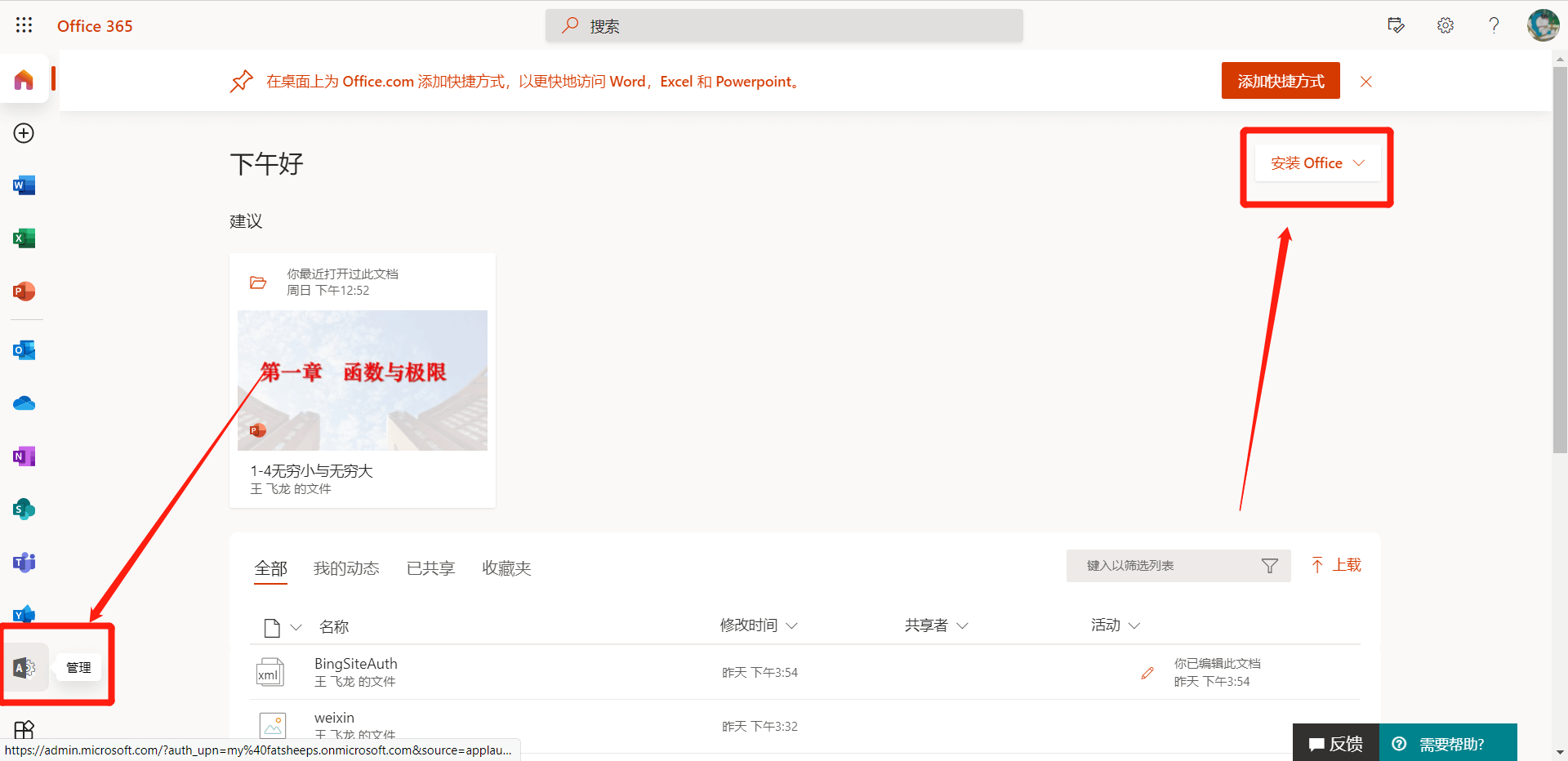Switch to the 已共享 tab
The height and width of the screenshot is (761, 1568).
[x=430, y=568]
